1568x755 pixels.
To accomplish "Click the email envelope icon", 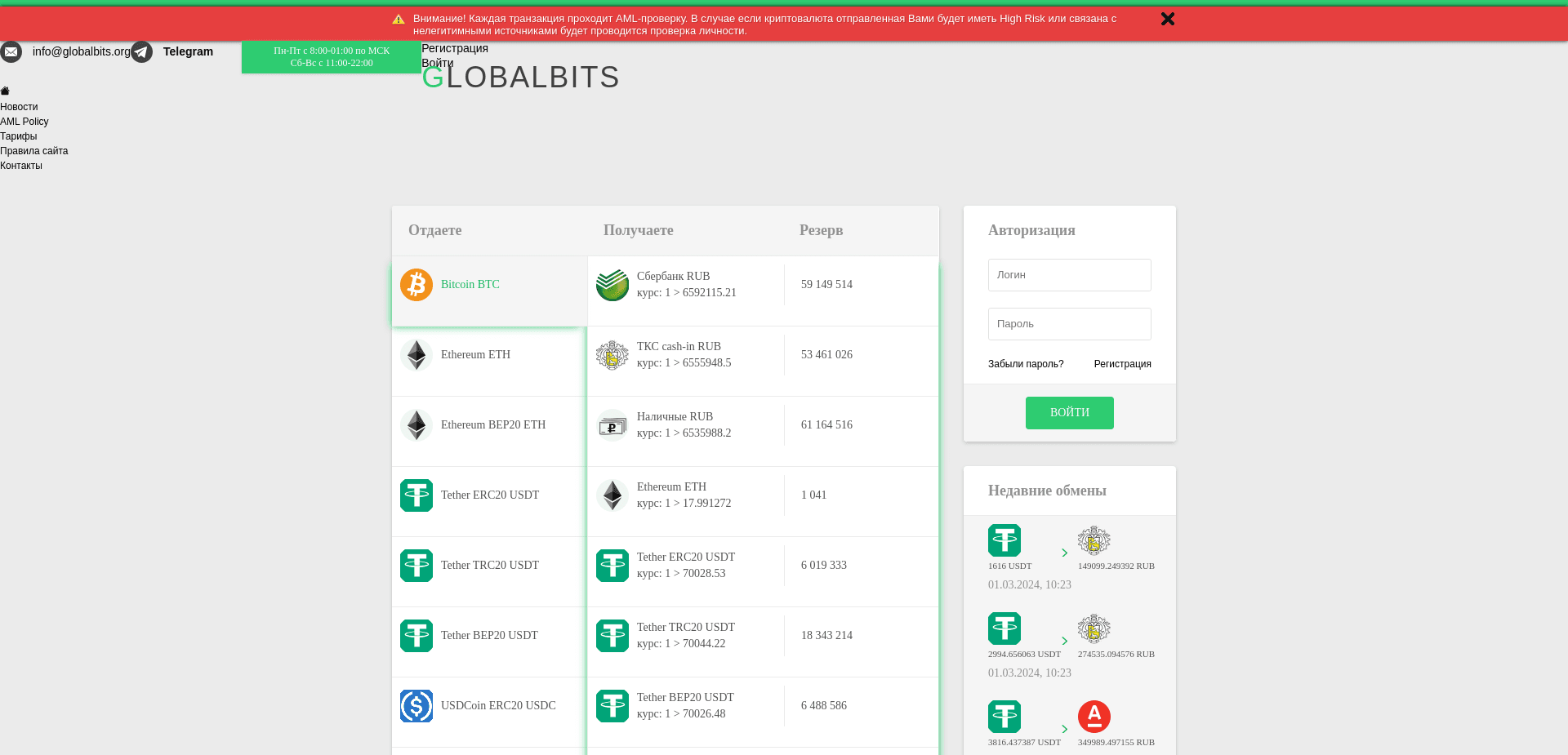I will 11,51.
